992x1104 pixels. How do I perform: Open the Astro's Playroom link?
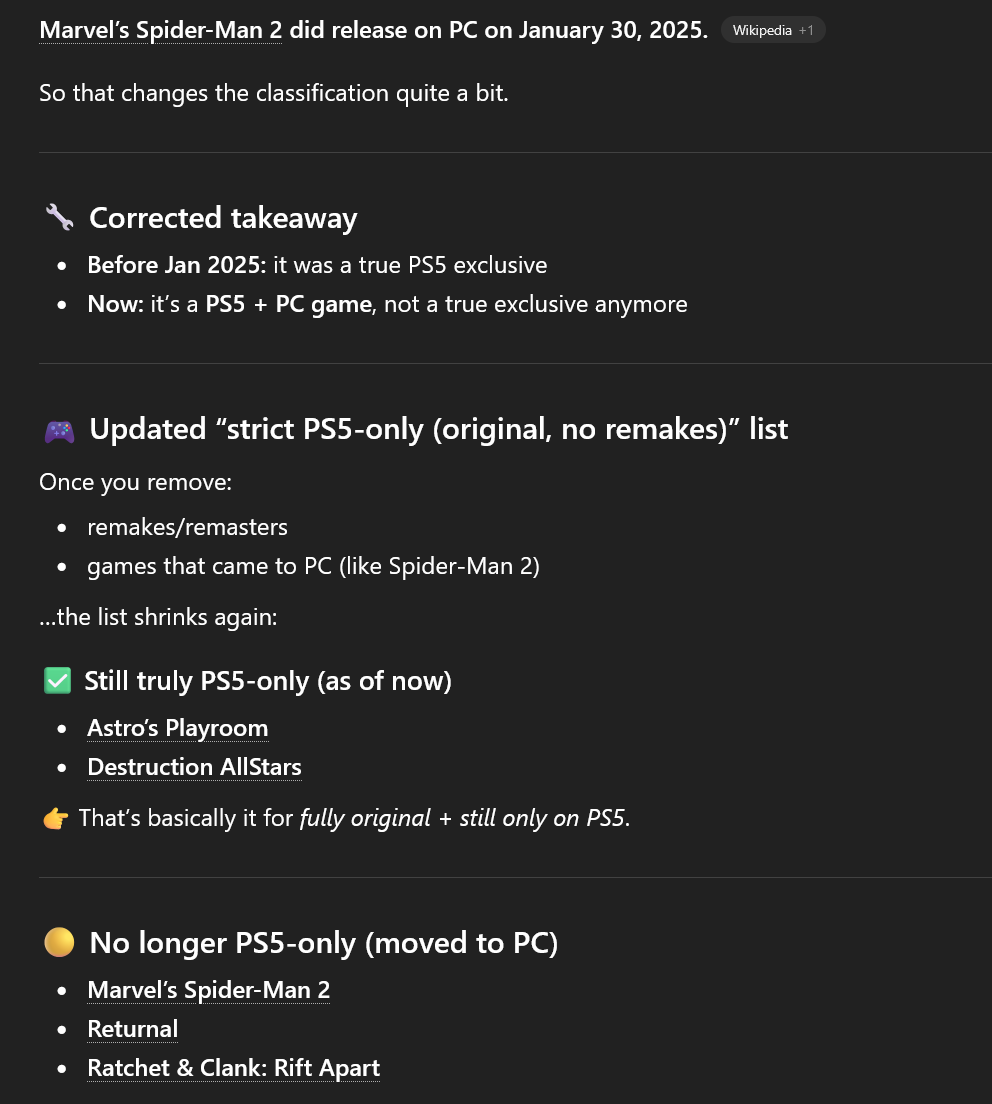pyautogui.click(x=177, y=728)
